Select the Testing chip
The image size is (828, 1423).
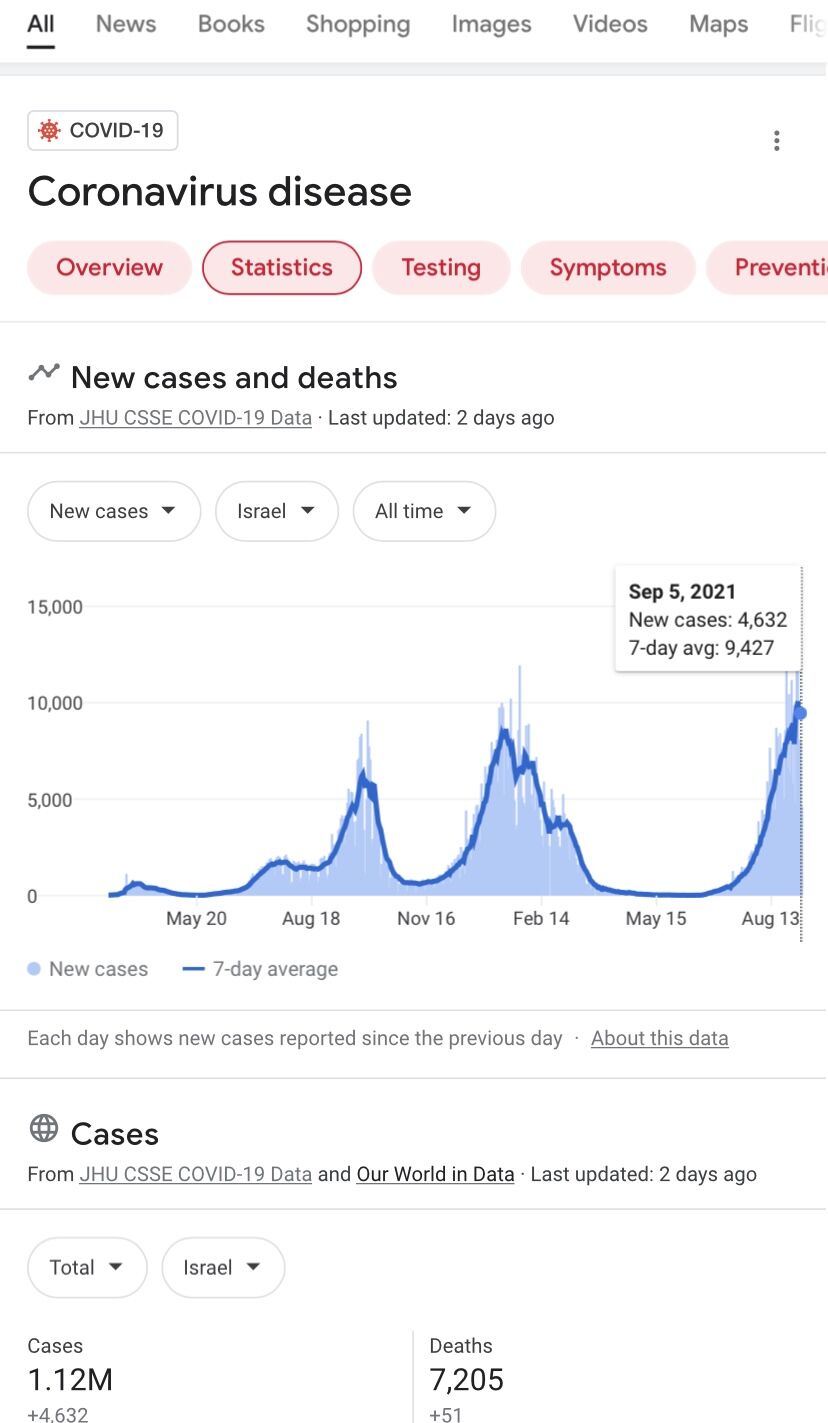coord(441,267)
